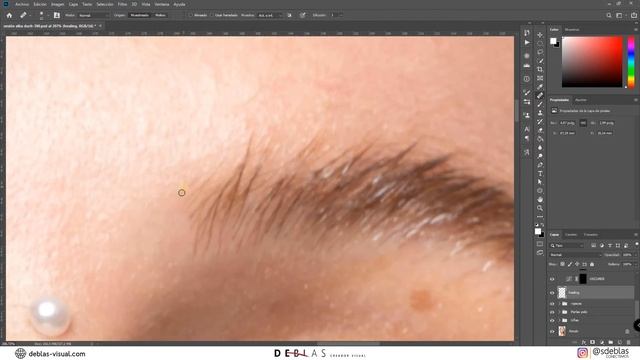Viewport: 640px width, 360px height.
Task: Select the Brush tool
Action: (x=540, y=104)
